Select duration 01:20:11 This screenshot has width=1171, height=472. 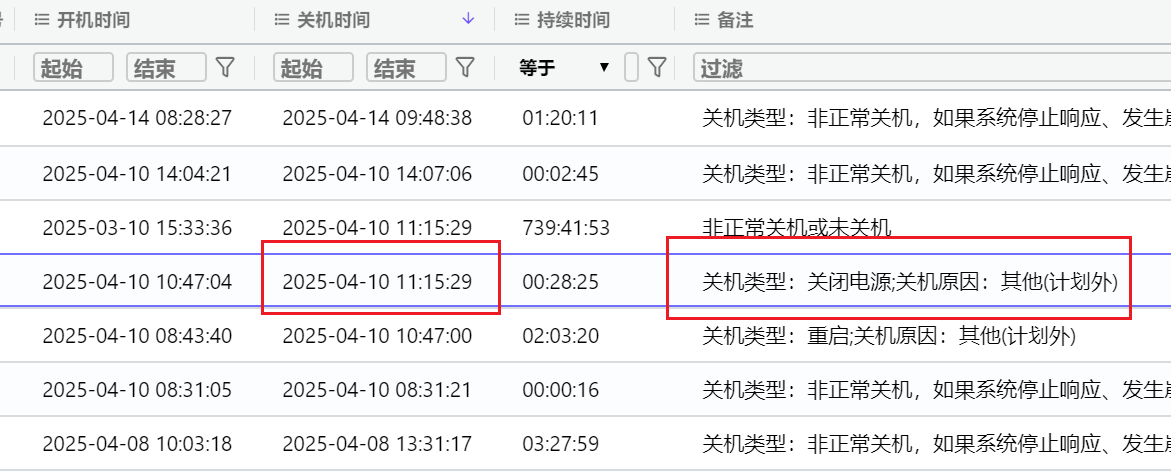coord(560,118)
